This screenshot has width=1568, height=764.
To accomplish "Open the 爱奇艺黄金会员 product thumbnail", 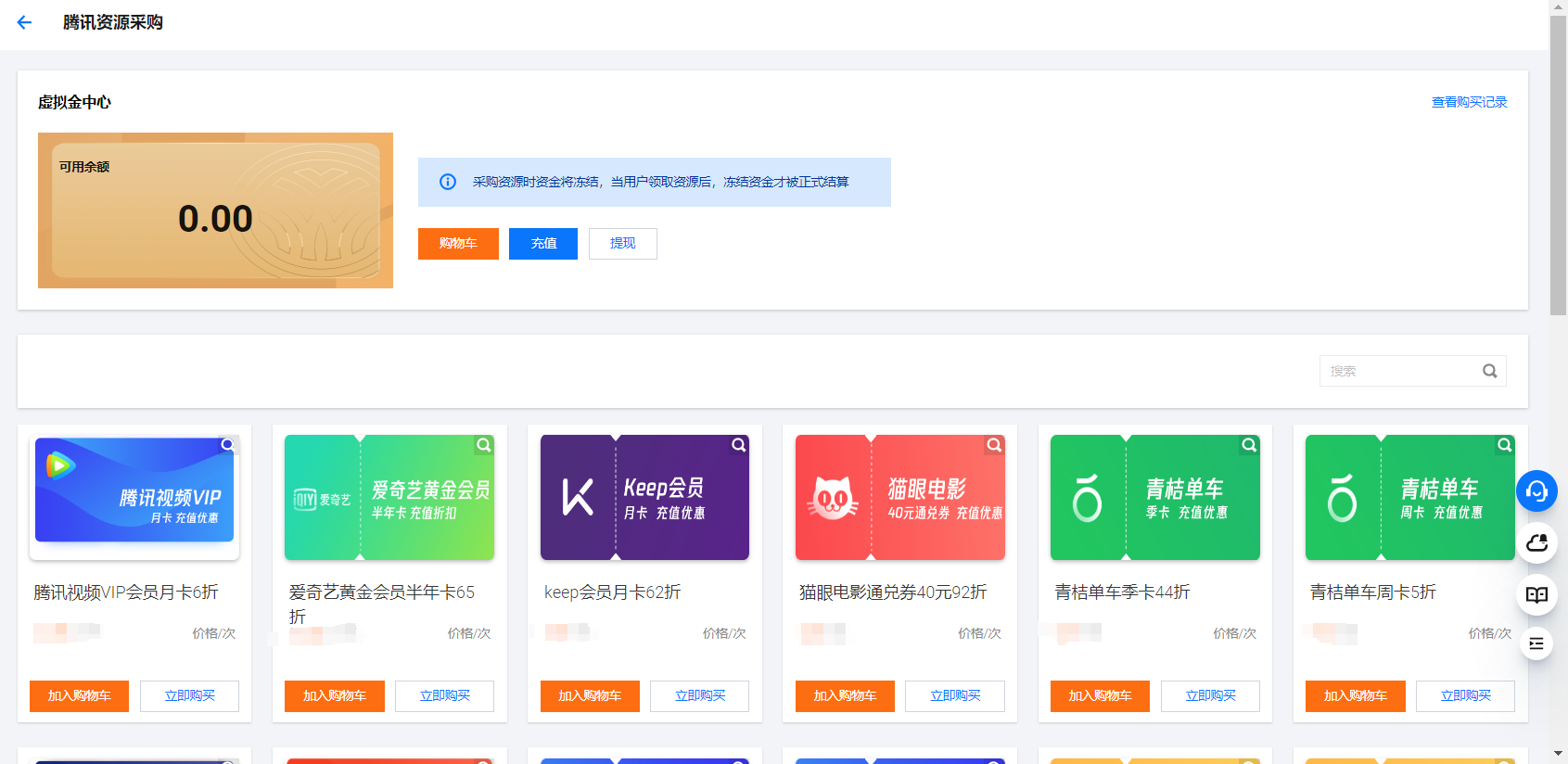I will click(389, 498).
